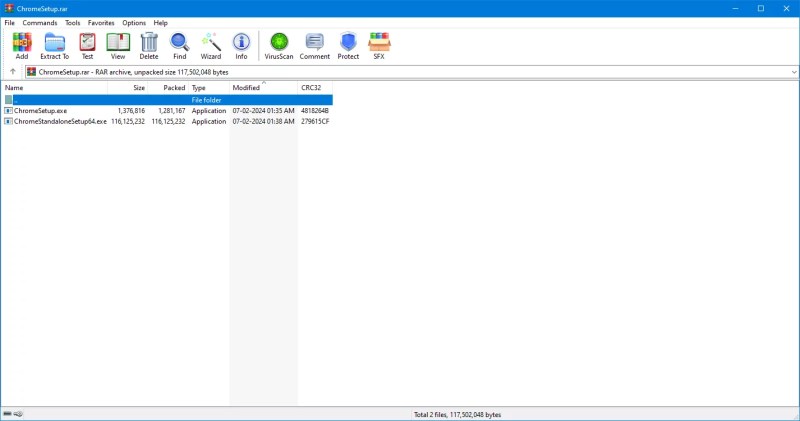
Task: Click CRC32 value 279615CF
Action: (x=315, y=121)
